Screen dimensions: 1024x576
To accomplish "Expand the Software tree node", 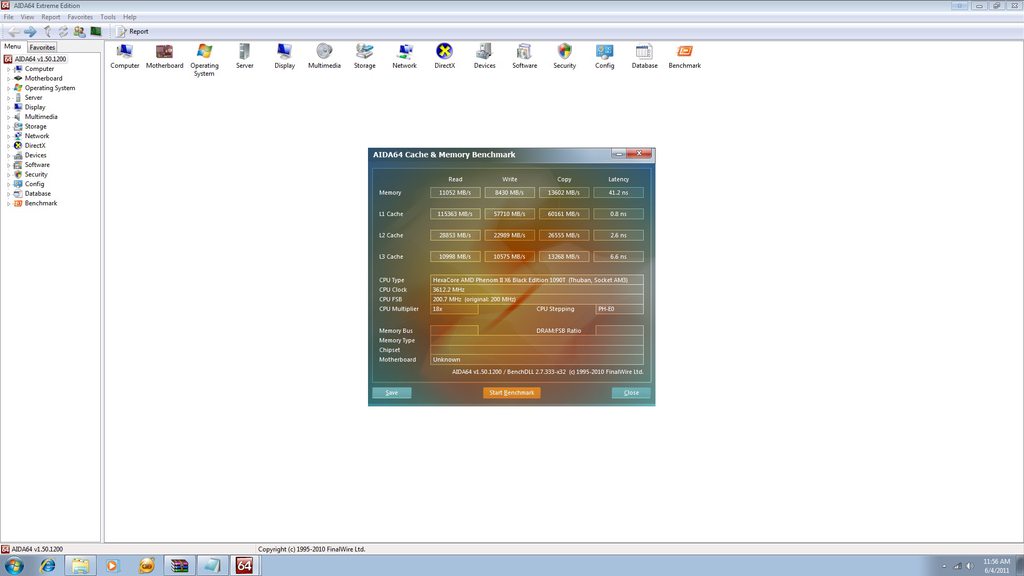I will point(8,165).
